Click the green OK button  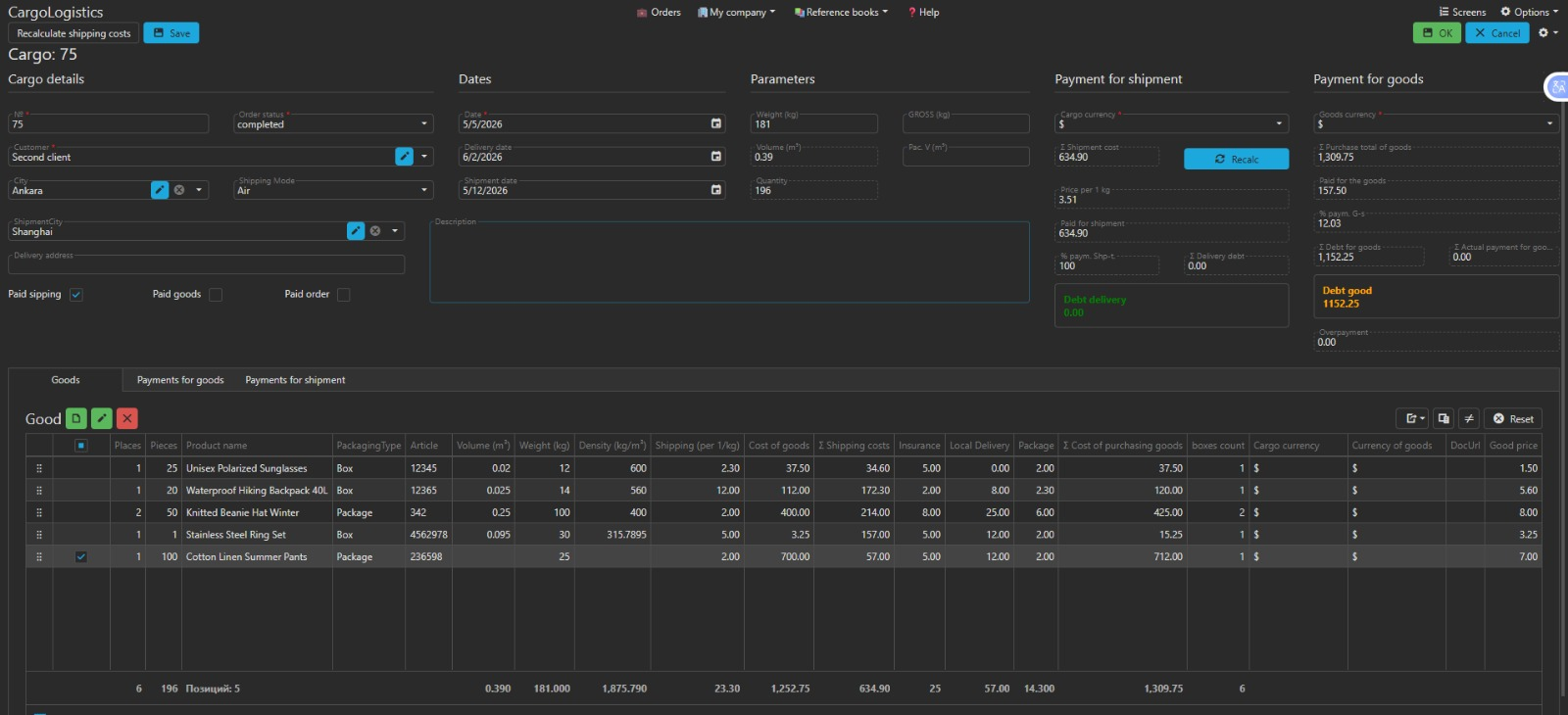(1437, 32)
